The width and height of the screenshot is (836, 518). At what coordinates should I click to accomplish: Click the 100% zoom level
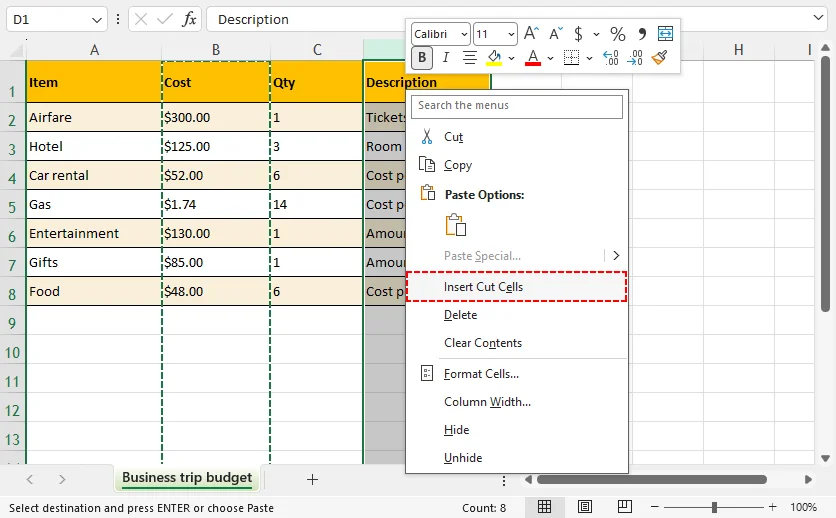coord(803,507)
